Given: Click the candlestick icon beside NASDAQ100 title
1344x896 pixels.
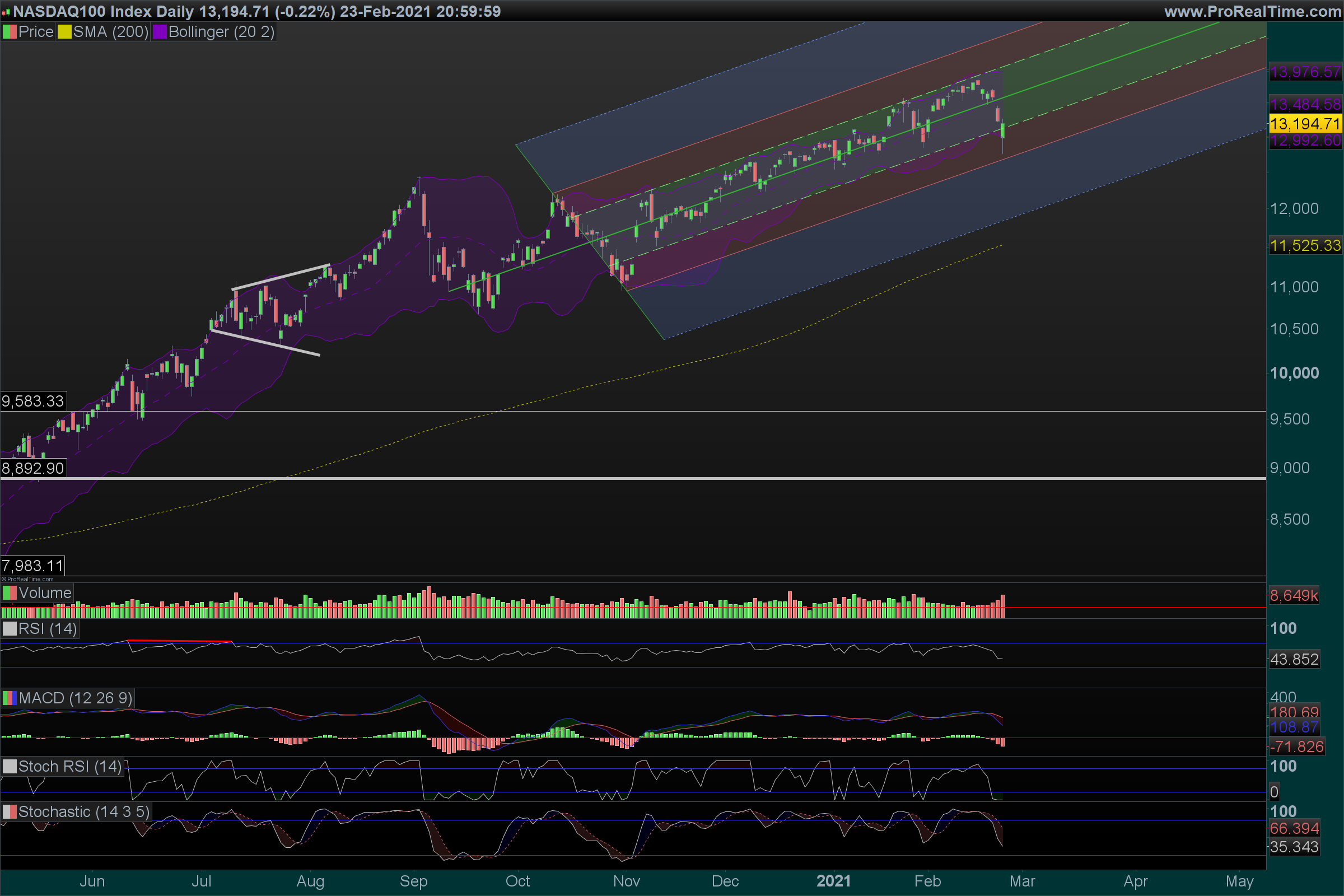Looking at the screenshot, I should pyautogui.click(x=6, y=12).
